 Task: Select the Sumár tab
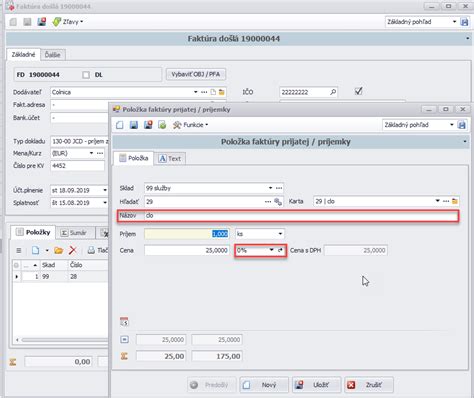coord(74,233)
